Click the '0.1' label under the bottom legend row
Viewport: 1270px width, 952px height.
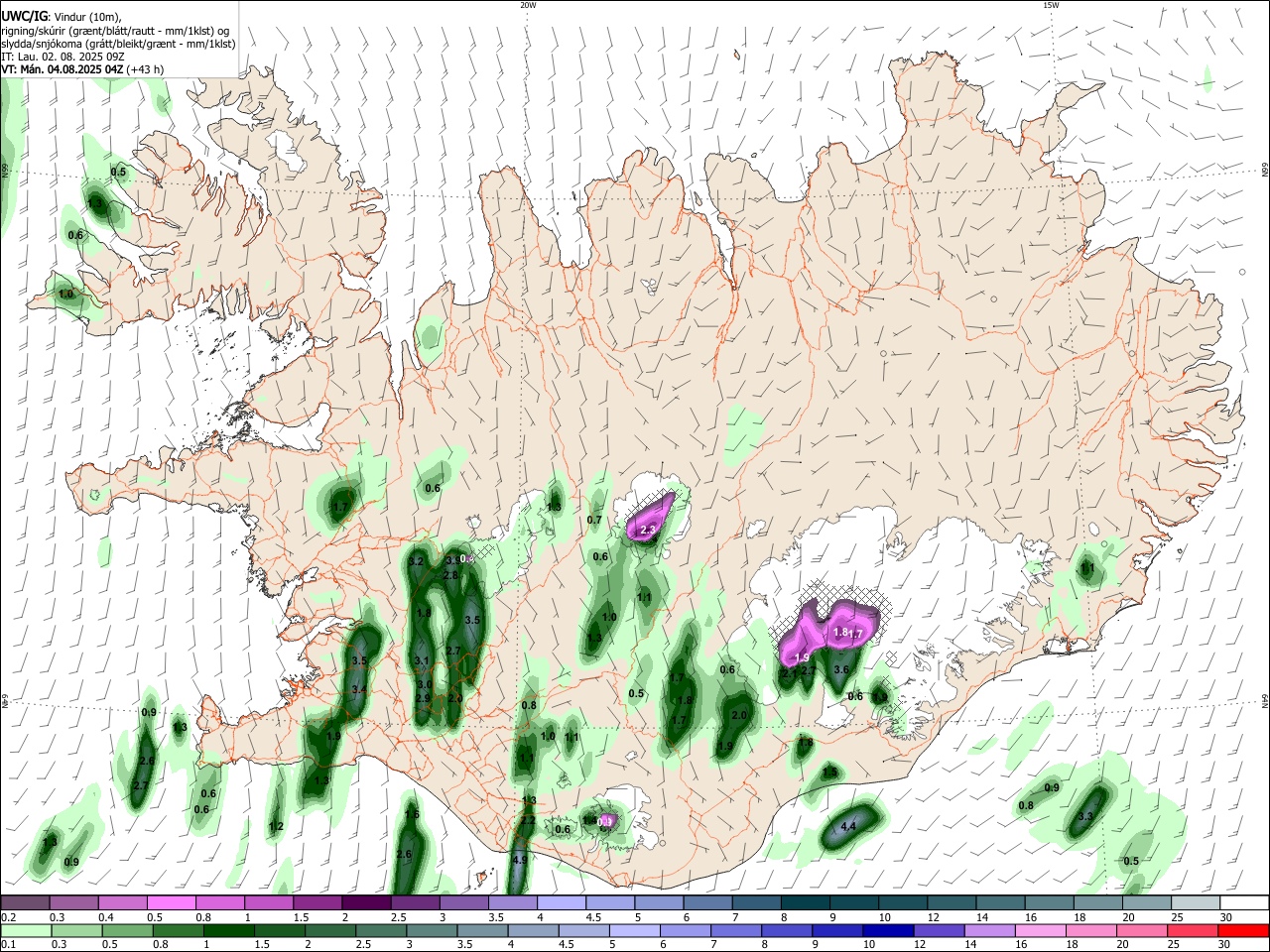(8, 944)
